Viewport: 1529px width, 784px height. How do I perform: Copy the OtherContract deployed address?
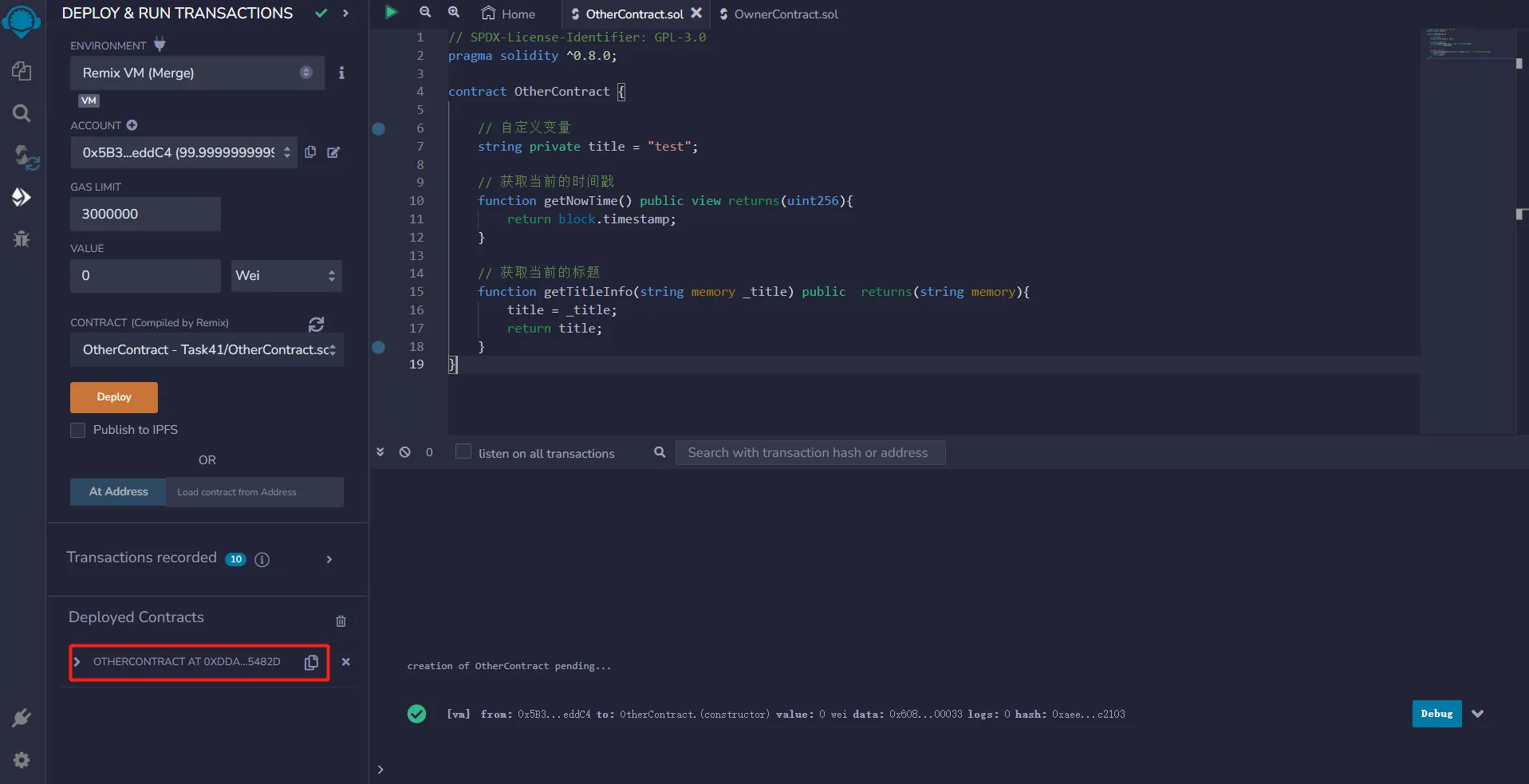point(311,662)
